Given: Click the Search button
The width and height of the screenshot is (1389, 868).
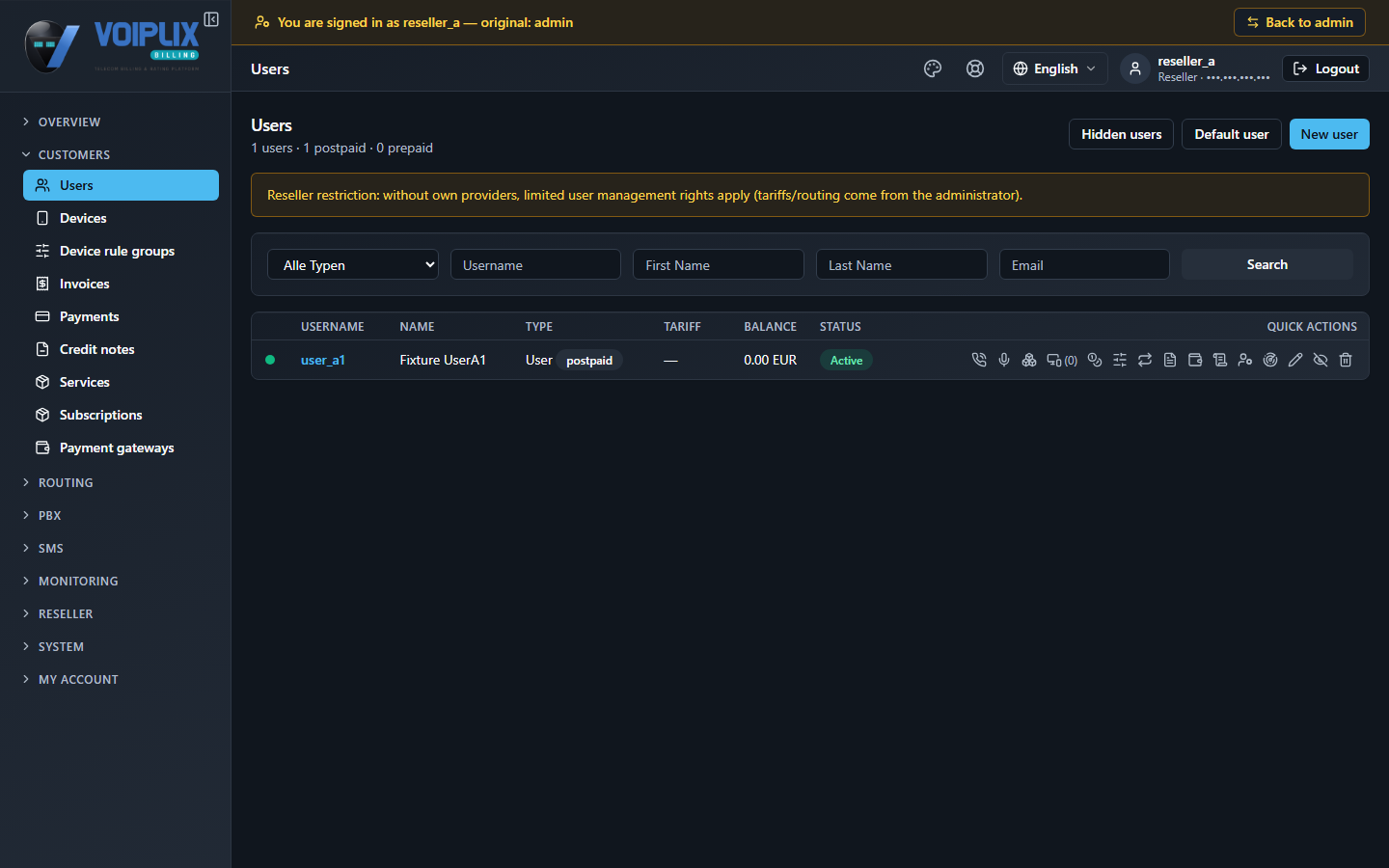Looking at the screenshot, I should (1267, 264).
